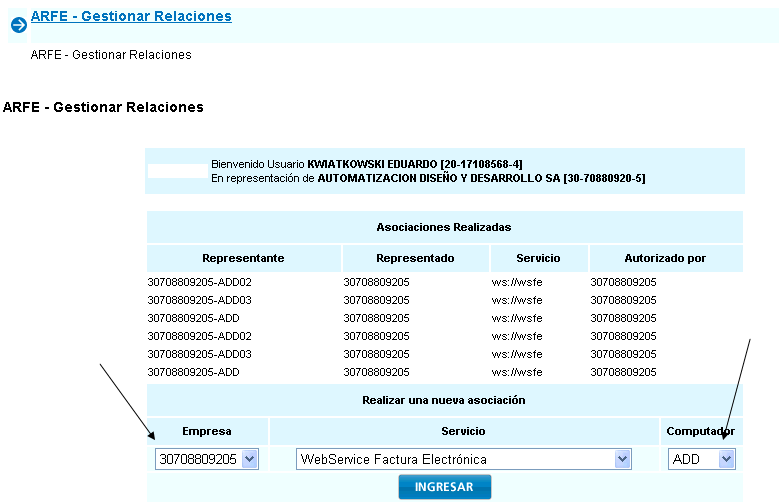The width and height of the screenshot is (779, 502).
Task: Click the Asociaciones Realizadas section title
Action: [x=444, y=227]
